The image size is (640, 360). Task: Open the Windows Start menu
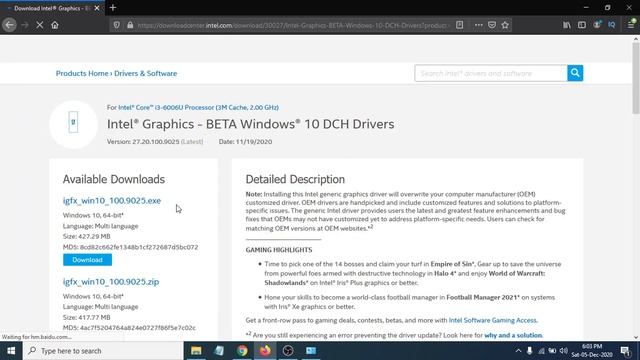point(11,351)
